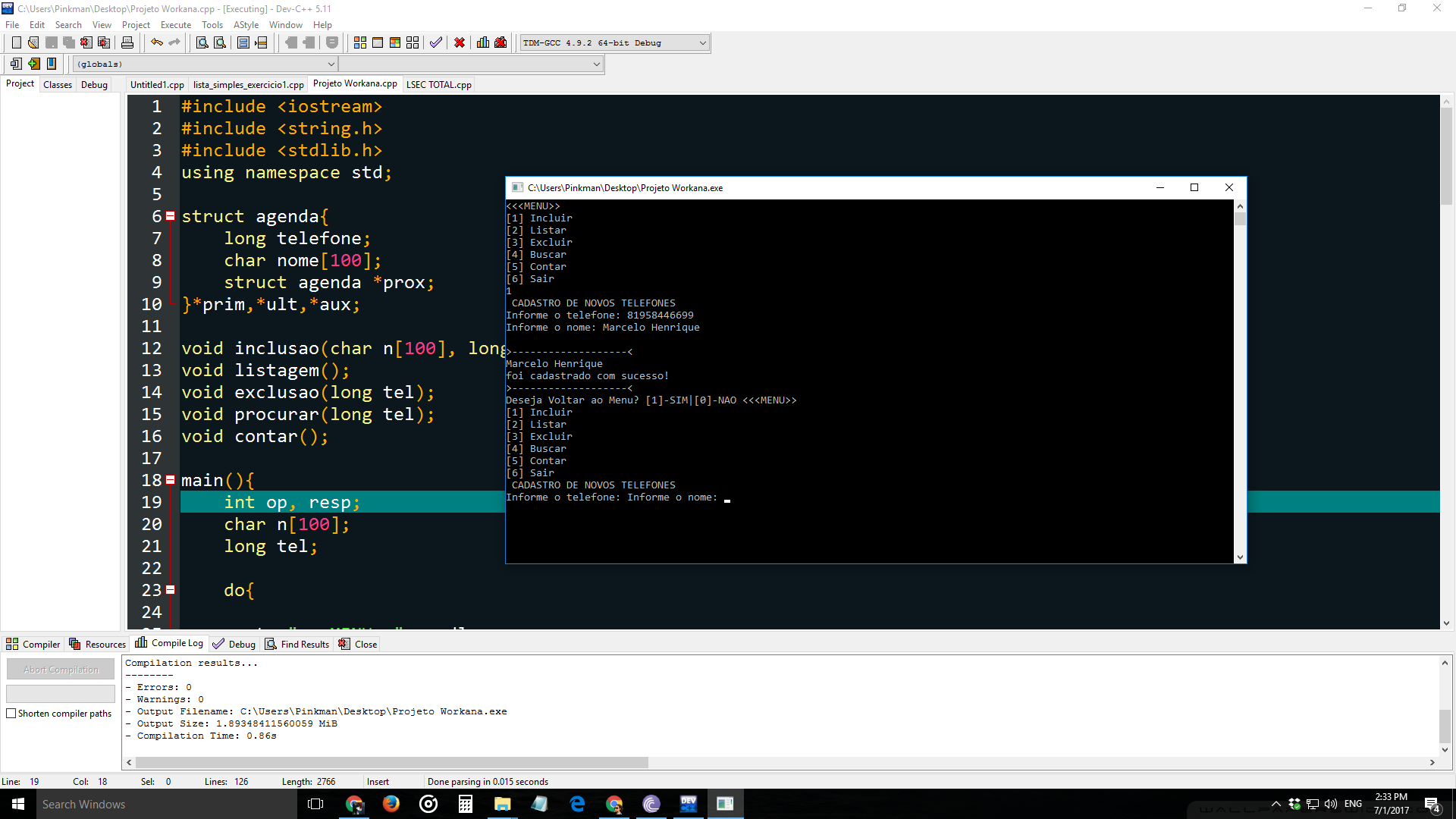This screenshot has width=1456, height=819.
Task: Switch to Untitled1.cpp tab
Action: click(157, 84)
